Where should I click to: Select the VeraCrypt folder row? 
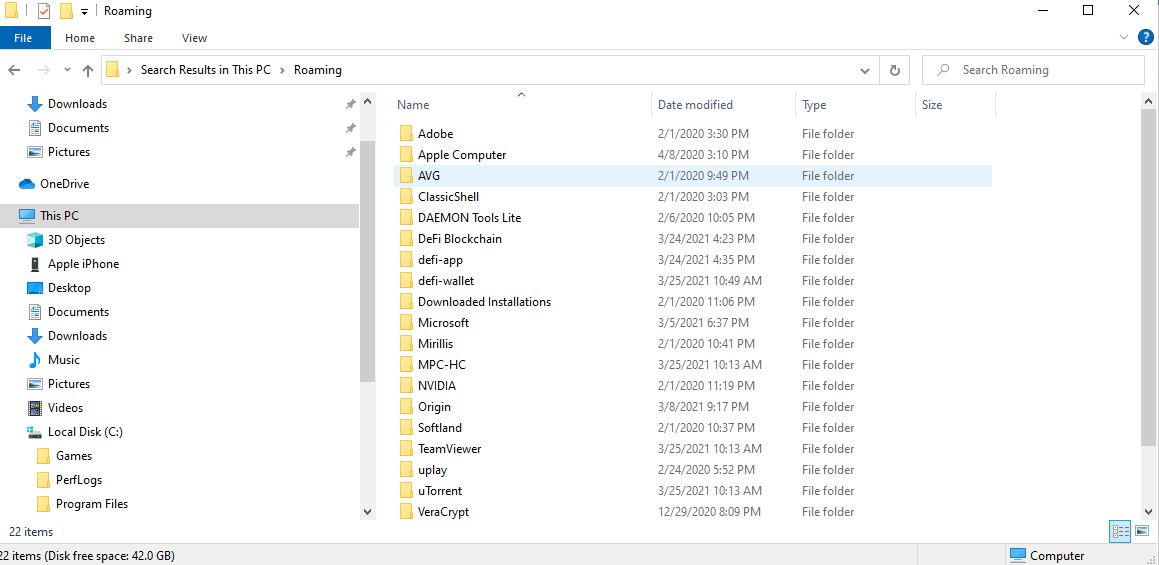tap(694, 512)
